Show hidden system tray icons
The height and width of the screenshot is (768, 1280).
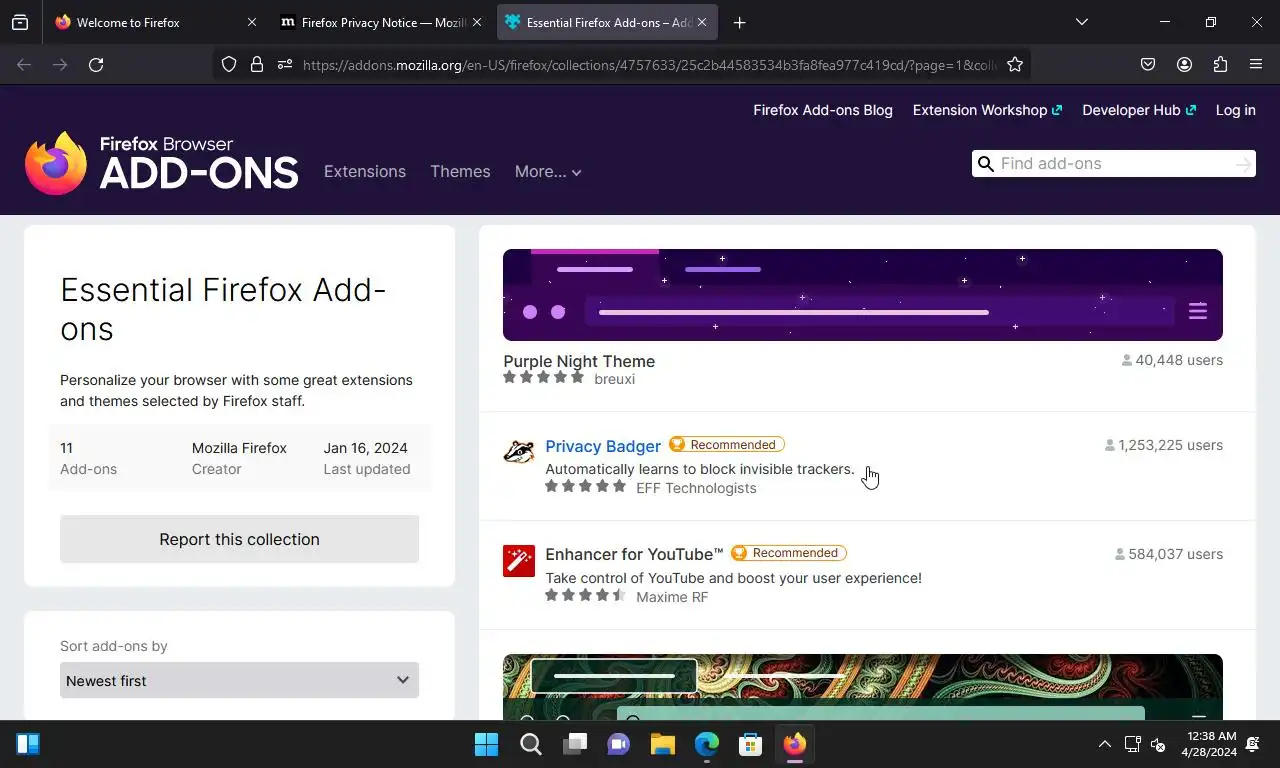(x=1104, y=744)
